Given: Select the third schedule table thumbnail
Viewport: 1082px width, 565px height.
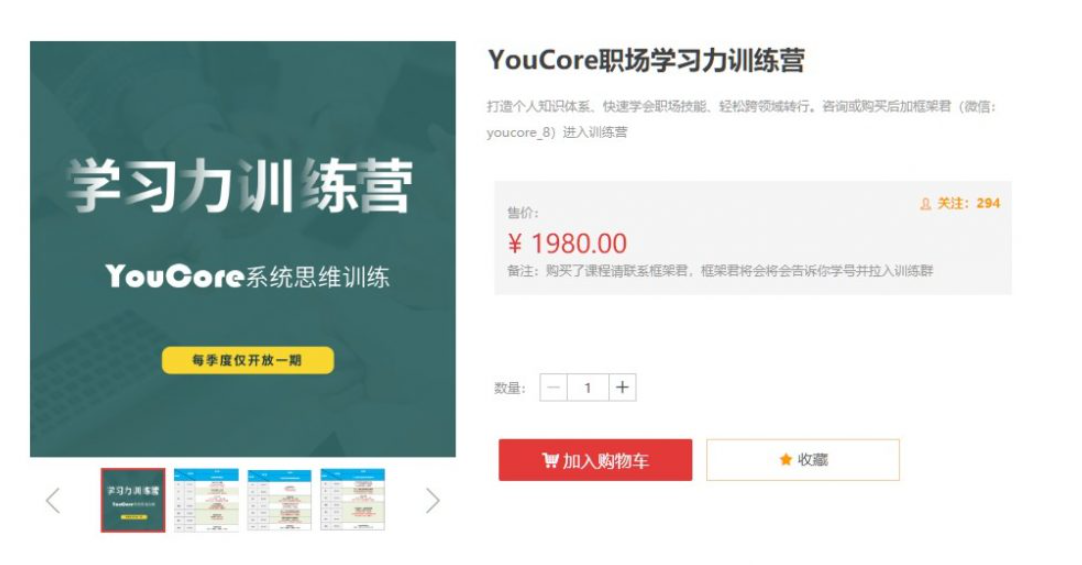Looking at the screenshot, I should click(x=279, y=500).
